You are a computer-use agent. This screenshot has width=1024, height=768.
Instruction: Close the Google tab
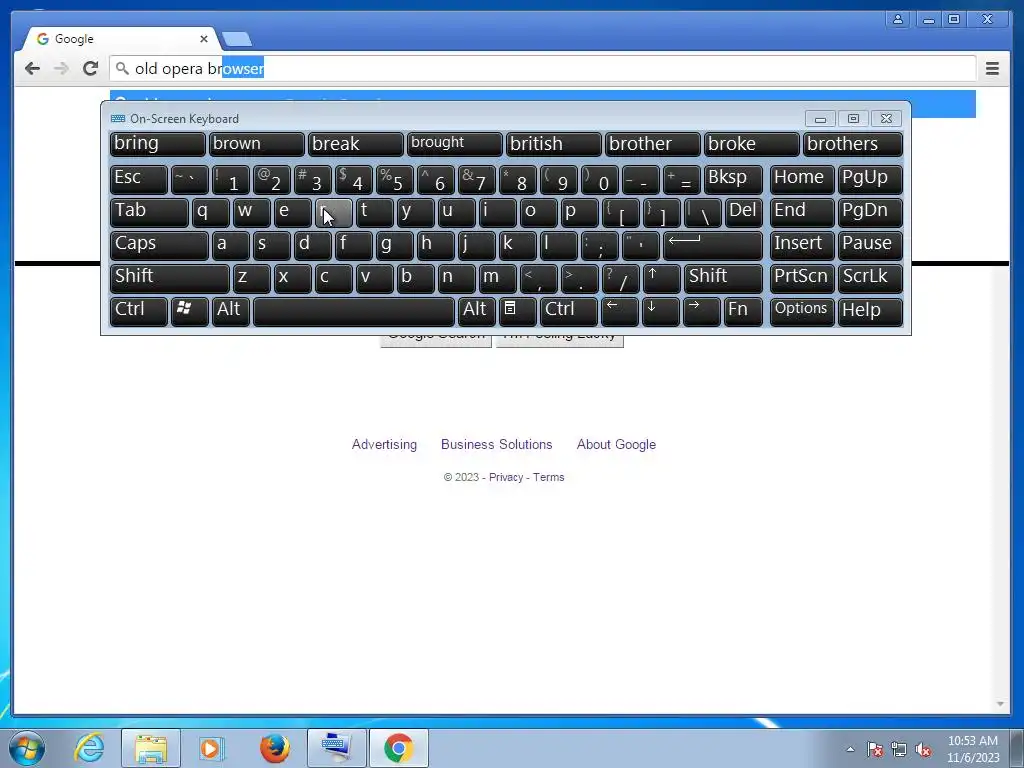(x=204, y=39)
